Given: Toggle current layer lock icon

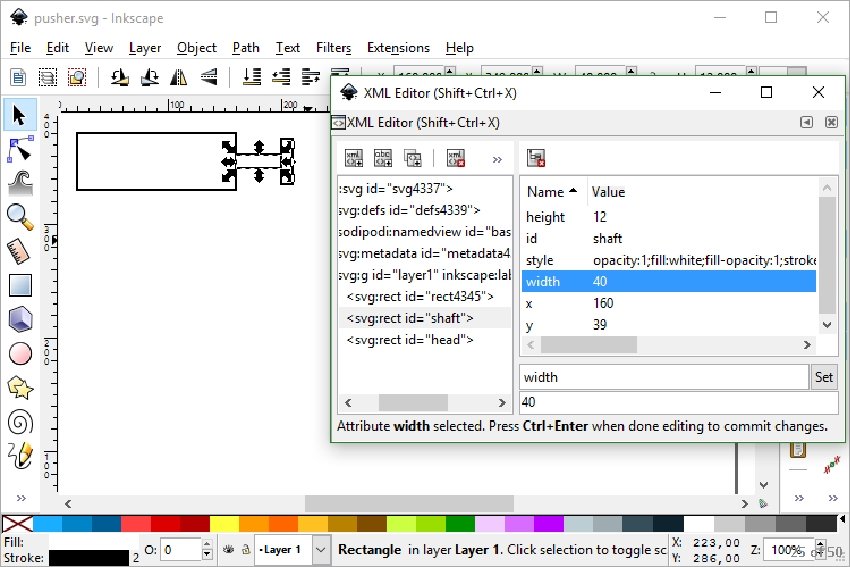Looking at the screenshot, I should click(246, 549).
